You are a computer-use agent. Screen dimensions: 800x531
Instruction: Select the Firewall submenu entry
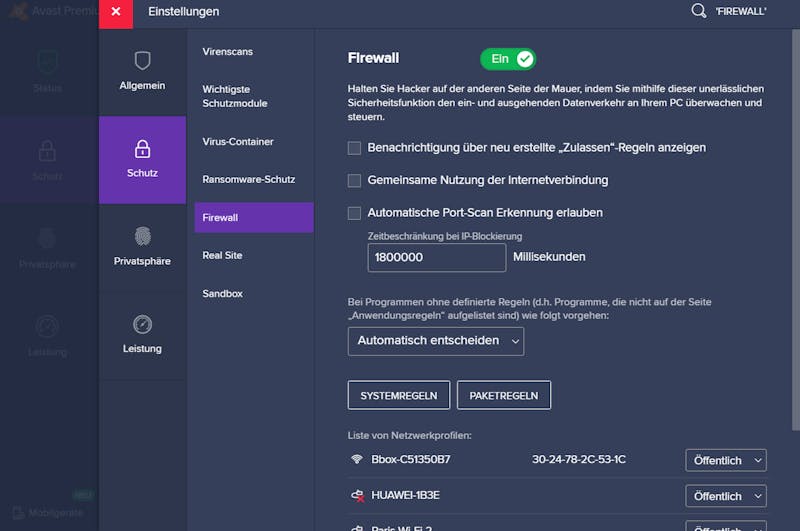tap(254, 217)
